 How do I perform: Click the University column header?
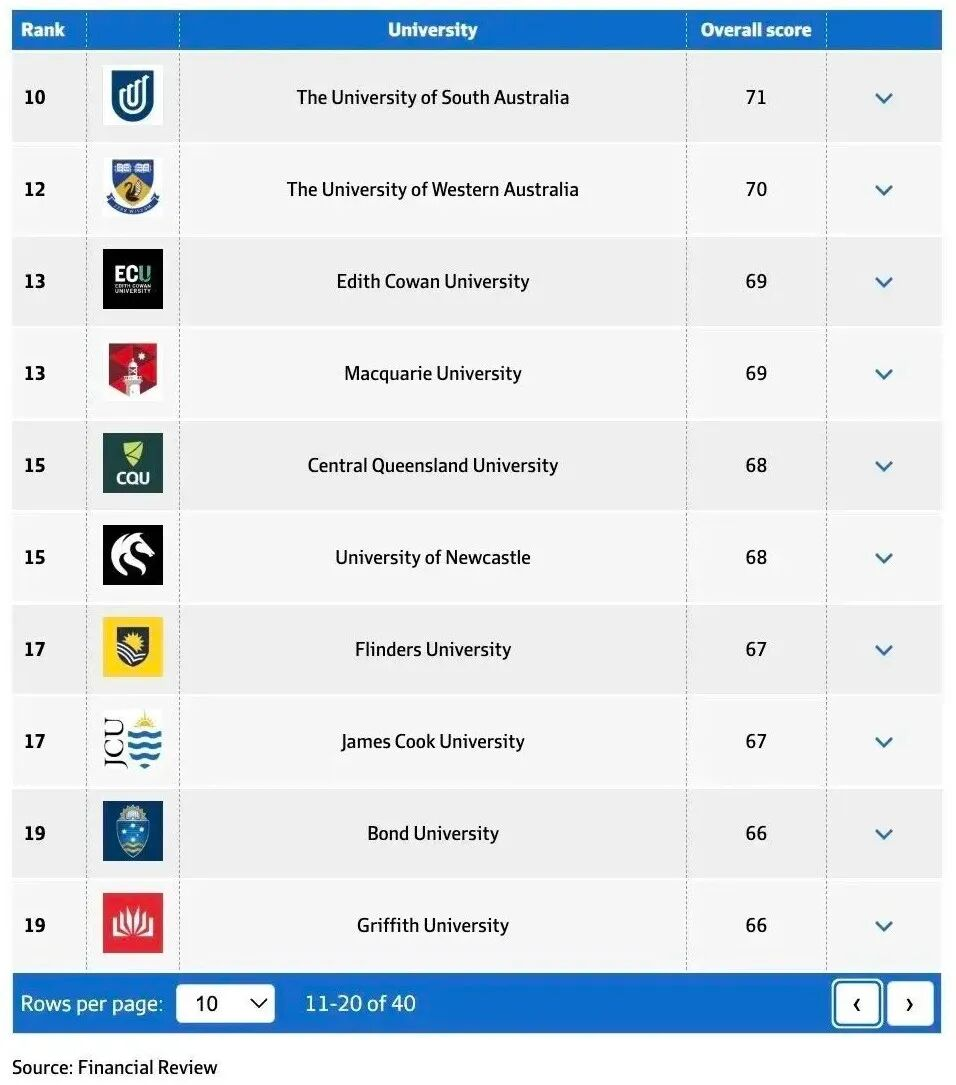pos(432,30)
